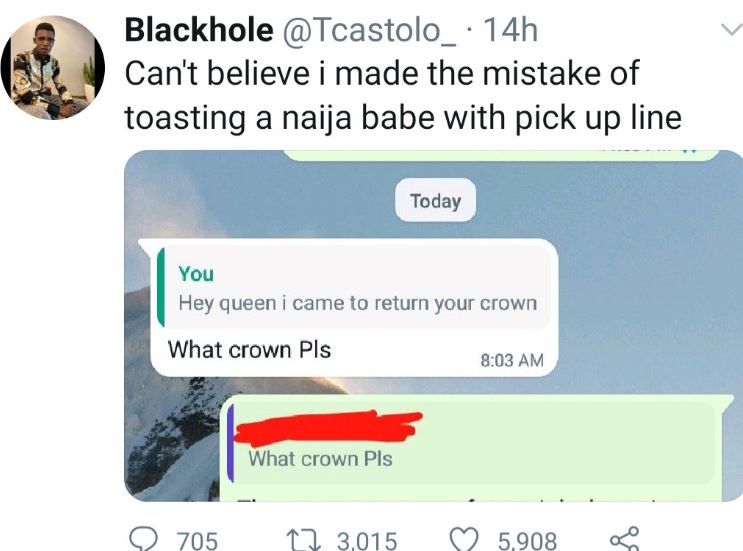Image resolution: width=743 pixels, height=551 pixels.
Task: Select the 3,015 retweets count
Action: (x=366, y=540)
